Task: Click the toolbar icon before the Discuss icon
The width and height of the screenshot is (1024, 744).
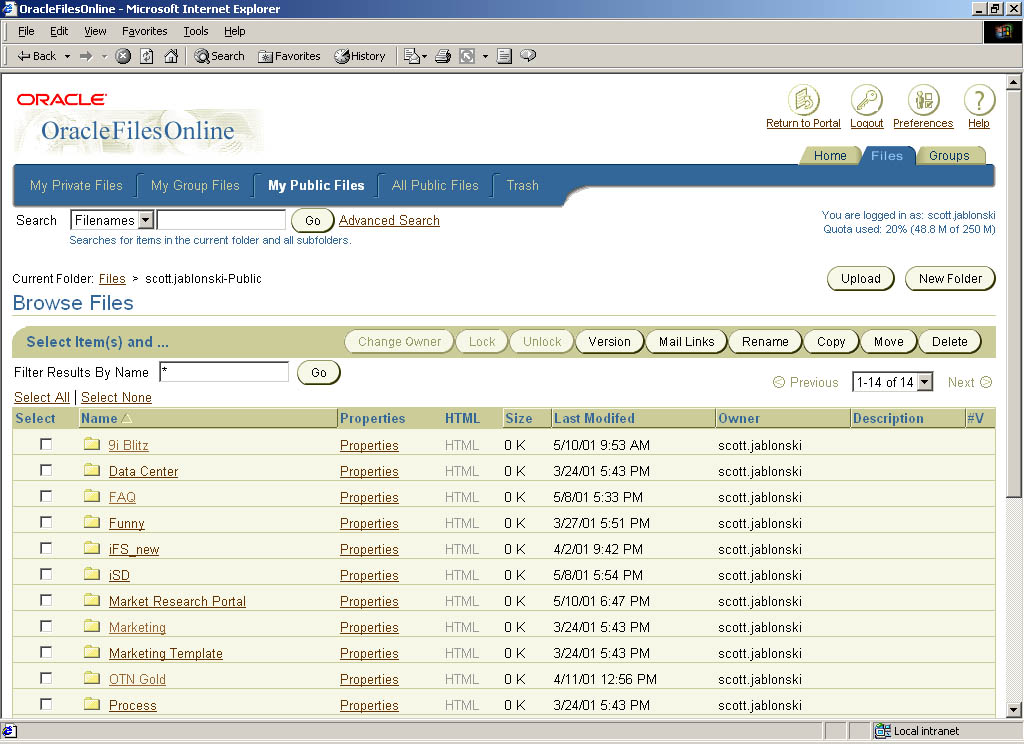Action: [x=504, y=56]
